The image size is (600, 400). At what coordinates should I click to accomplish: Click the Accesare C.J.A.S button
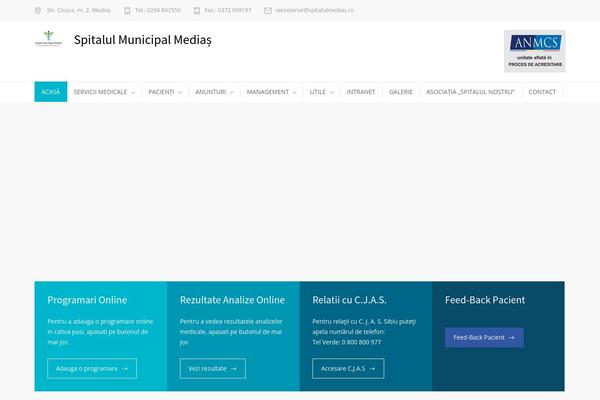pos(348,368)
